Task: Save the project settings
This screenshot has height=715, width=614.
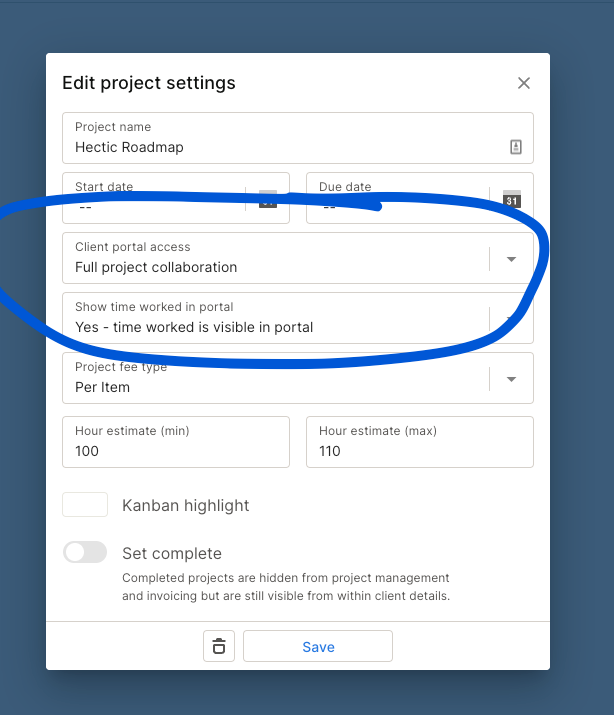Action: point(318,647)
